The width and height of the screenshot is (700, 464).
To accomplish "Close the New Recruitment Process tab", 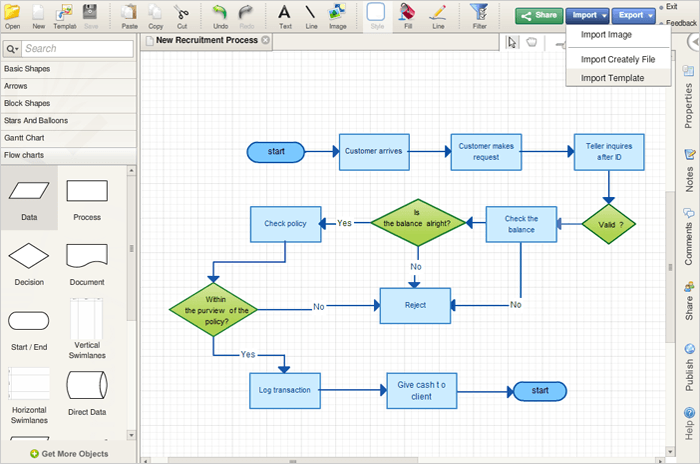I will coord(266,40).
